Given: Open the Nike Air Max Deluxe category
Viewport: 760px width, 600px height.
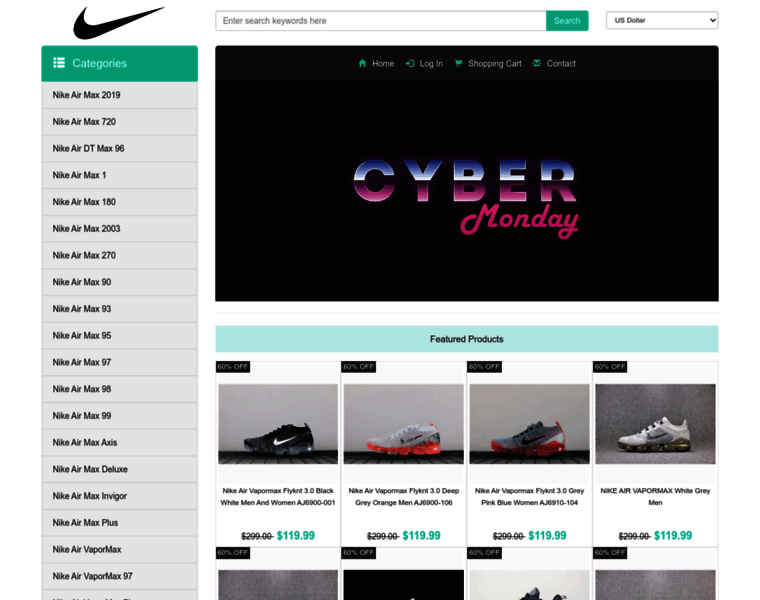Looking at the screenshot, I should pos(119,469).
